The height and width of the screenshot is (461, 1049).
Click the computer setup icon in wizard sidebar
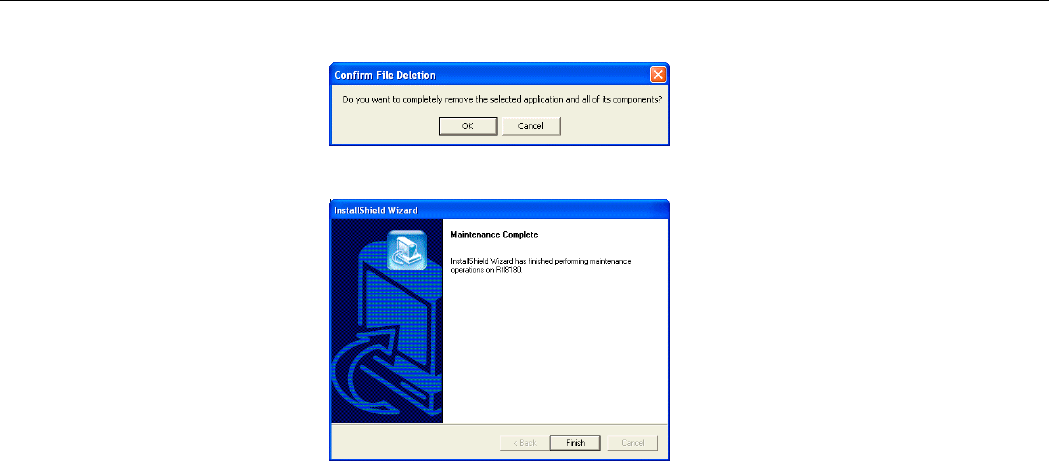tap(407, 249)
